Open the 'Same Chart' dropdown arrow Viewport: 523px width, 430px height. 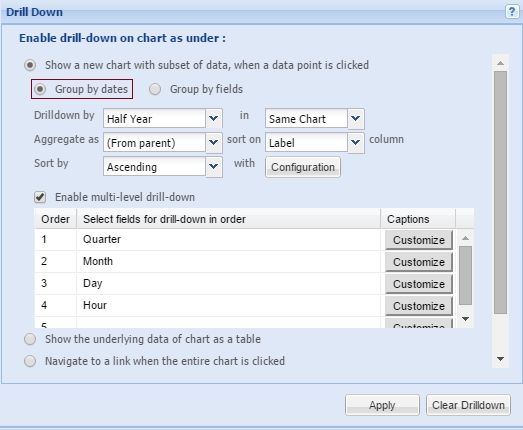click(356, 118)
